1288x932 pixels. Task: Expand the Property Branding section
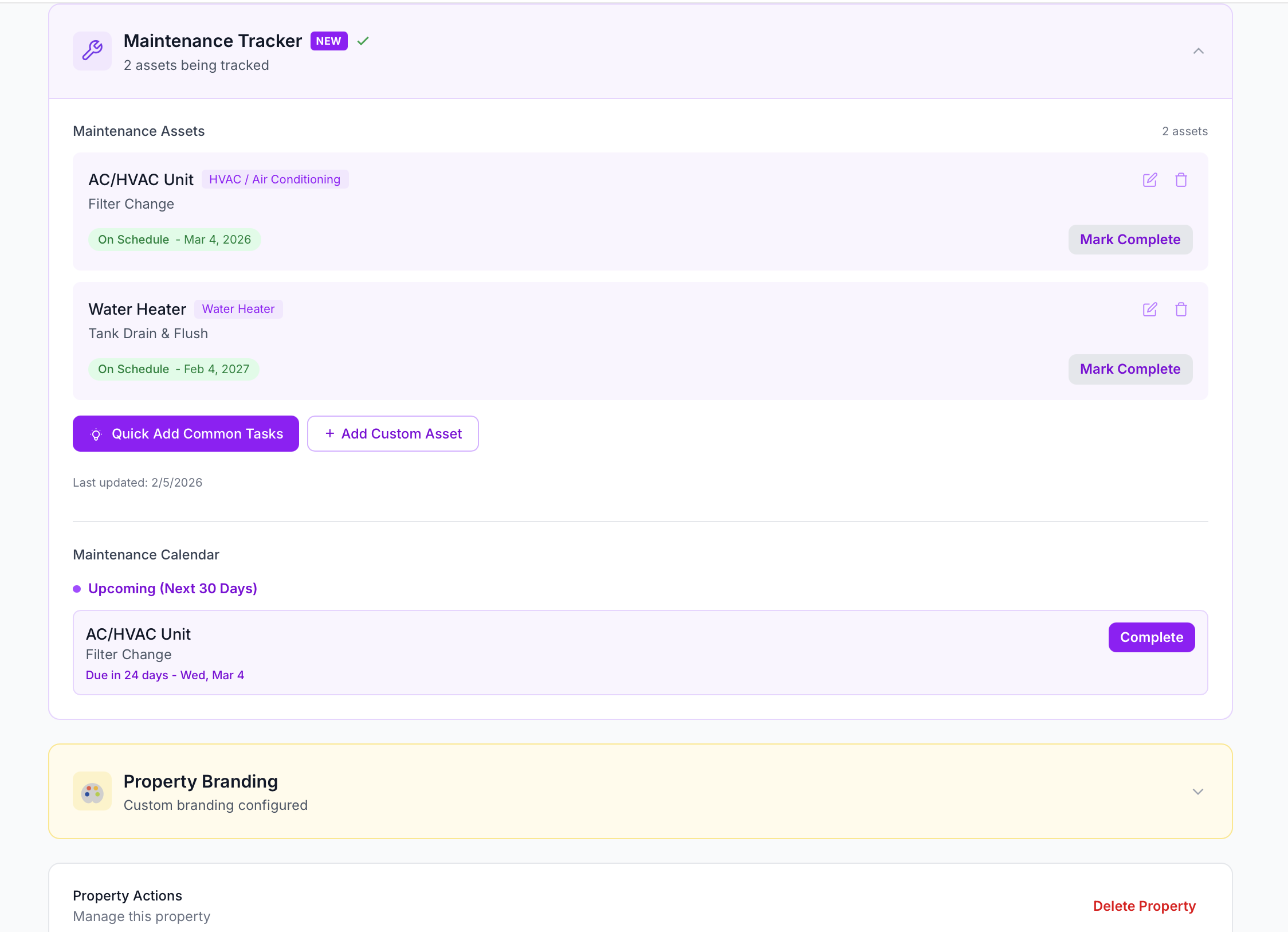[1199, 792]
